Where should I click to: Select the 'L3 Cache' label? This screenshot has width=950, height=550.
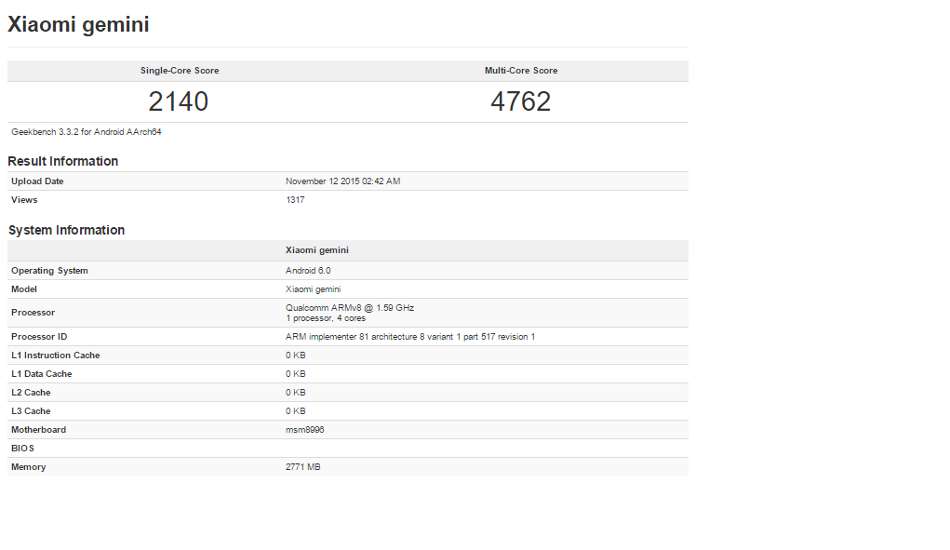[x=31, y=411]
